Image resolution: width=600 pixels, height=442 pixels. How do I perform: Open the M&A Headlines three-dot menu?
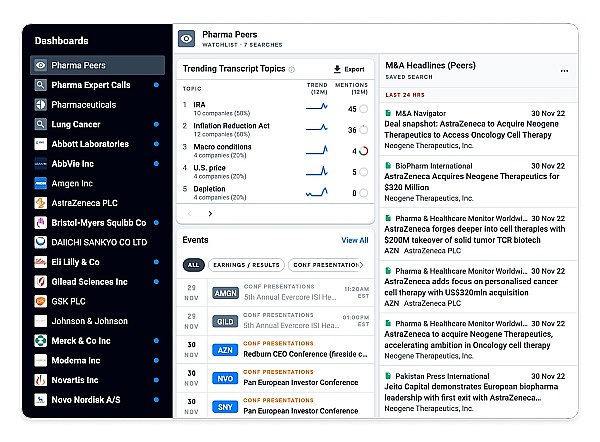[x=564, y=70]
